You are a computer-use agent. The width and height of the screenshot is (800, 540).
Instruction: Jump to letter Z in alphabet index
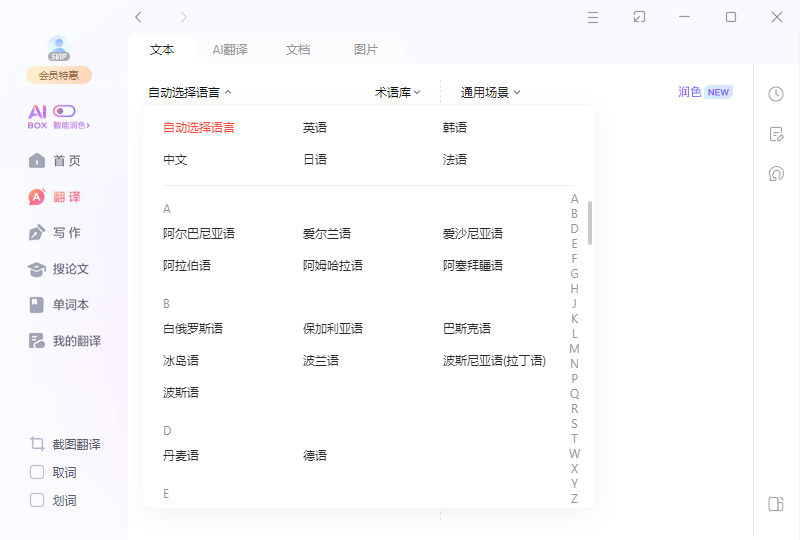tap(574, 499)
